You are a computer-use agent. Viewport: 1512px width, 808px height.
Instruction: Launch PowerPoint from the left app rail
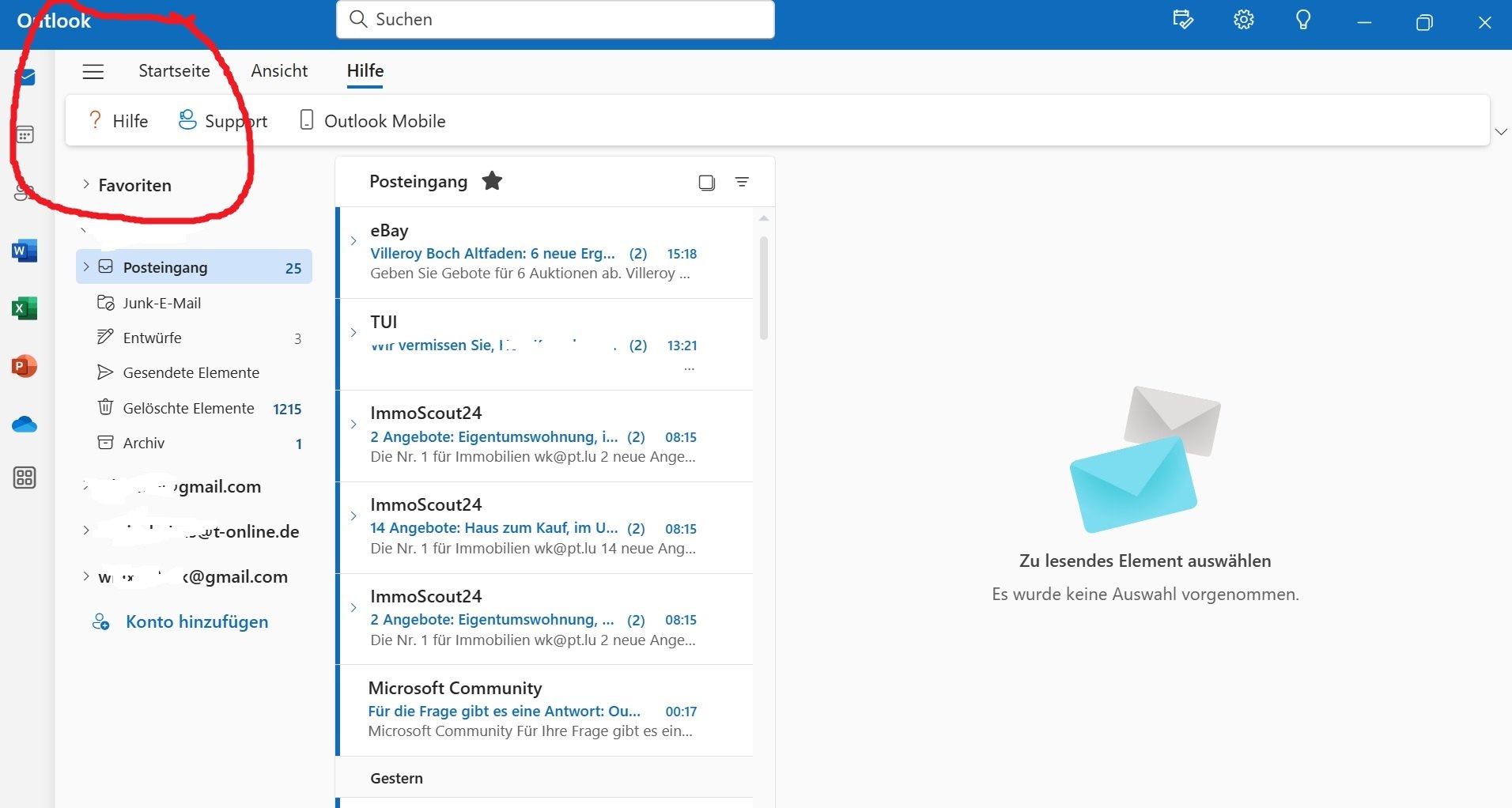[x=25, y=366]
